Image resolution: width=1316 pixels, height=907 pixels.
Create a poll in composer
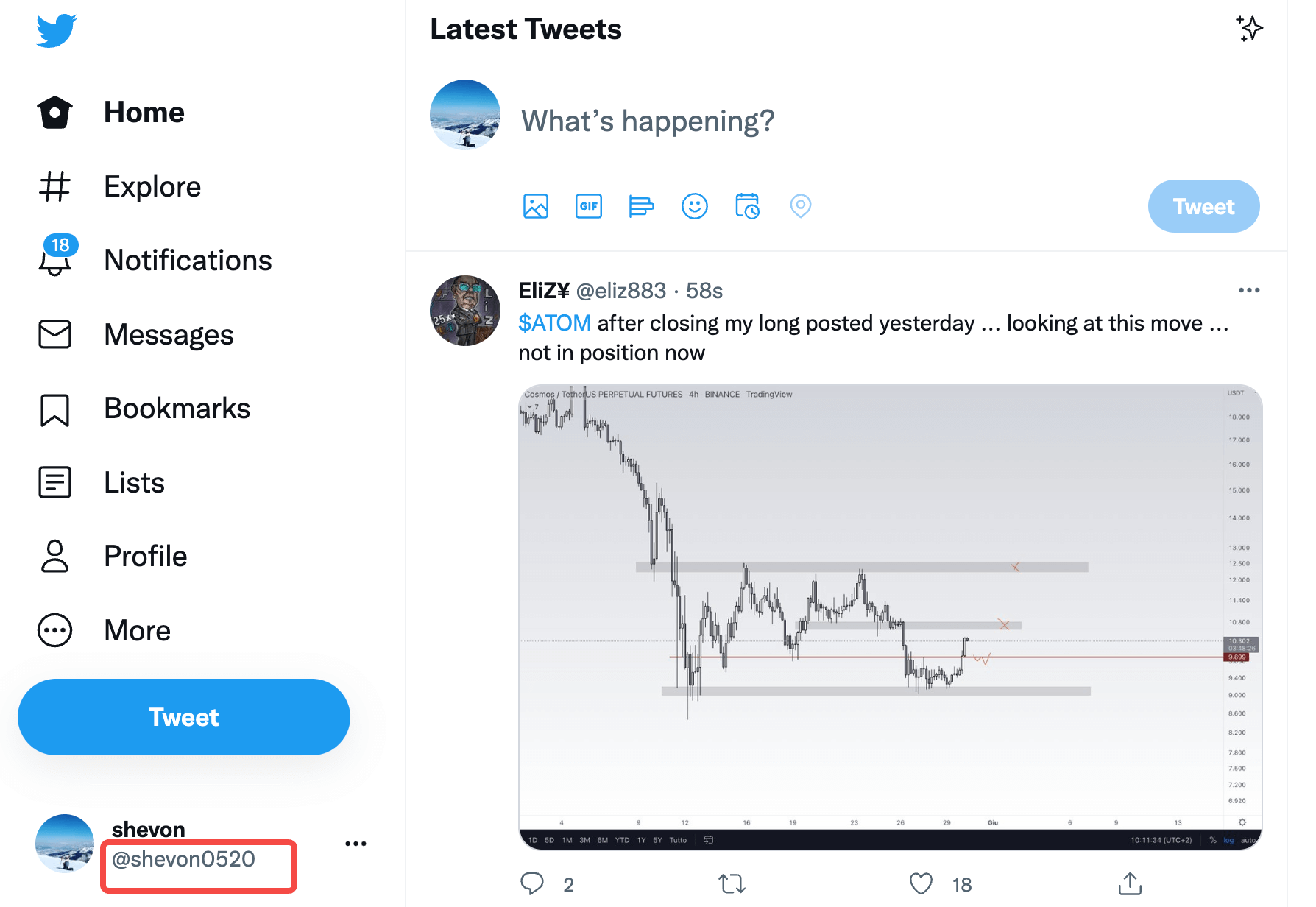point(641,206)
